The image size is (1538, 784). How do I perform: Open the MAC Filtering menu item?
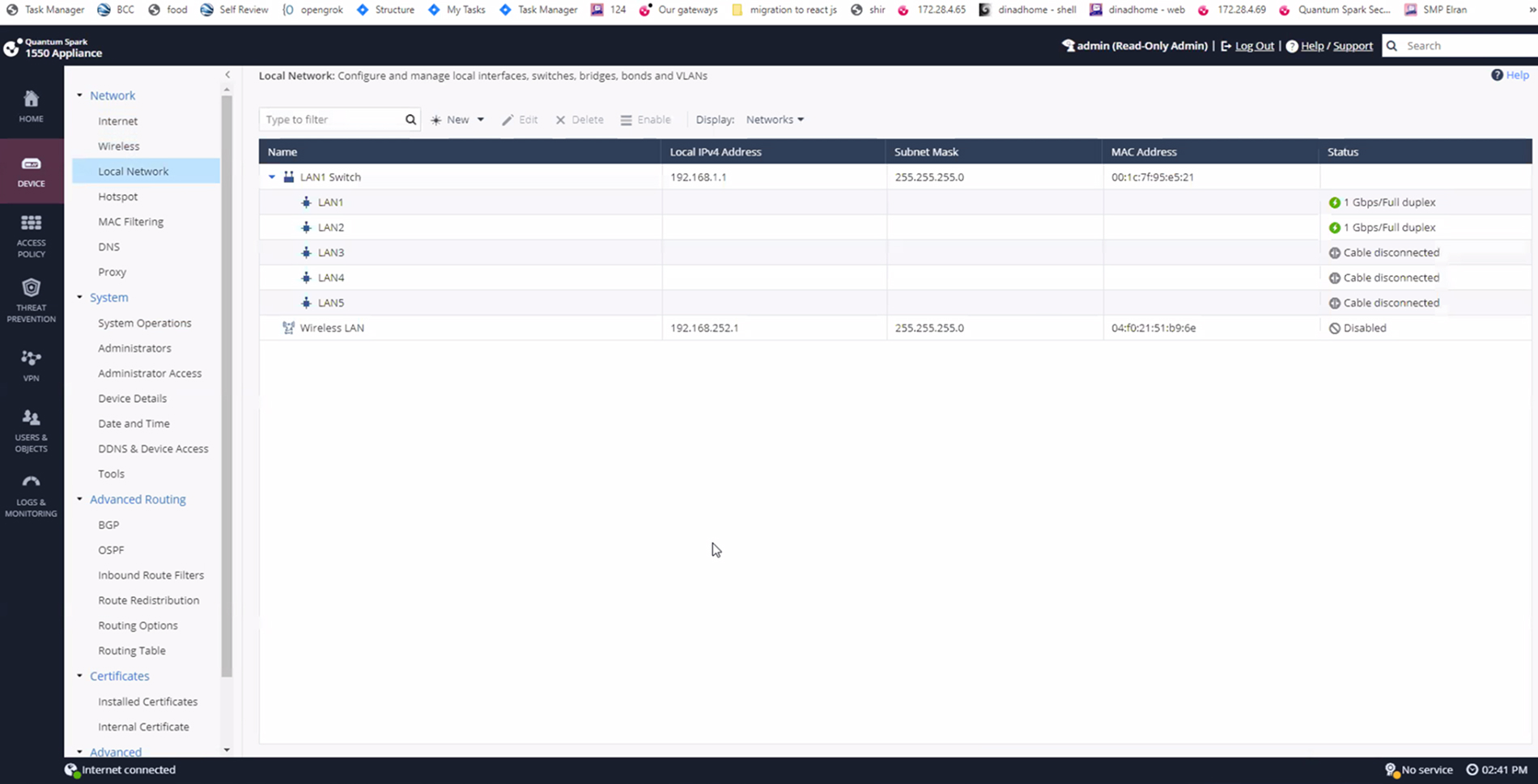130,222
